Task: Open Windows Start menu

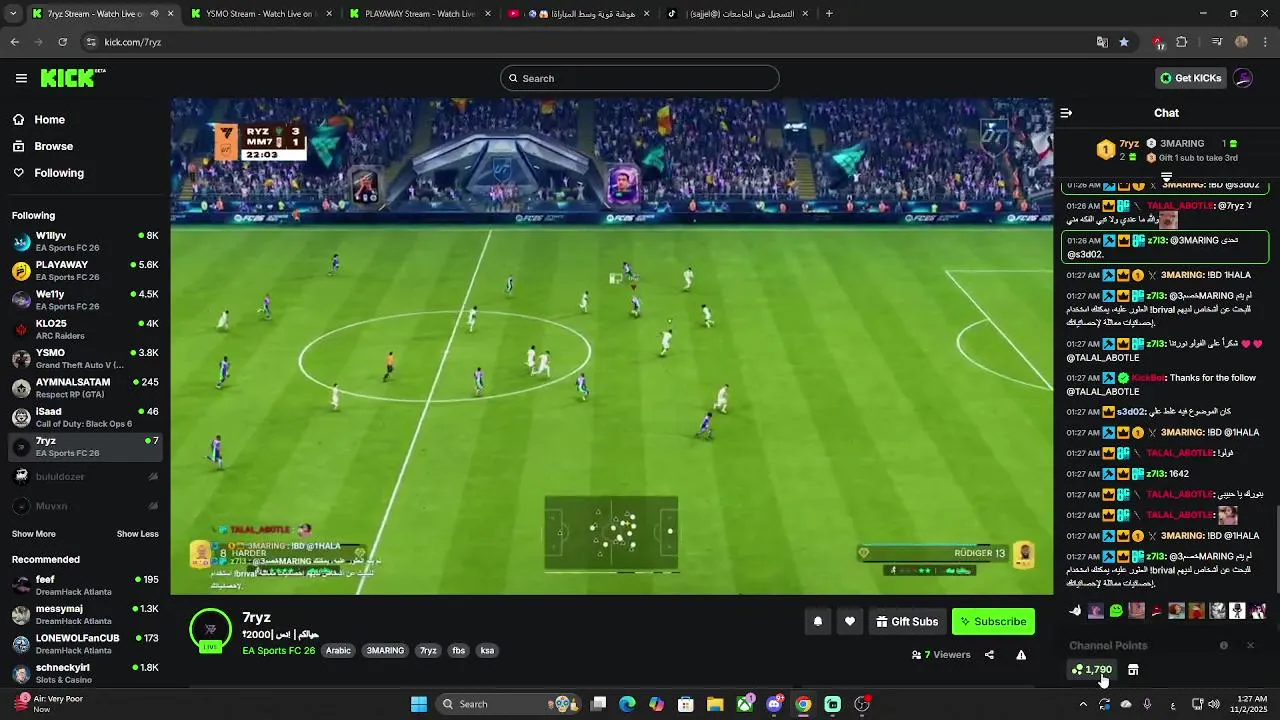Action: coord(419,704)
